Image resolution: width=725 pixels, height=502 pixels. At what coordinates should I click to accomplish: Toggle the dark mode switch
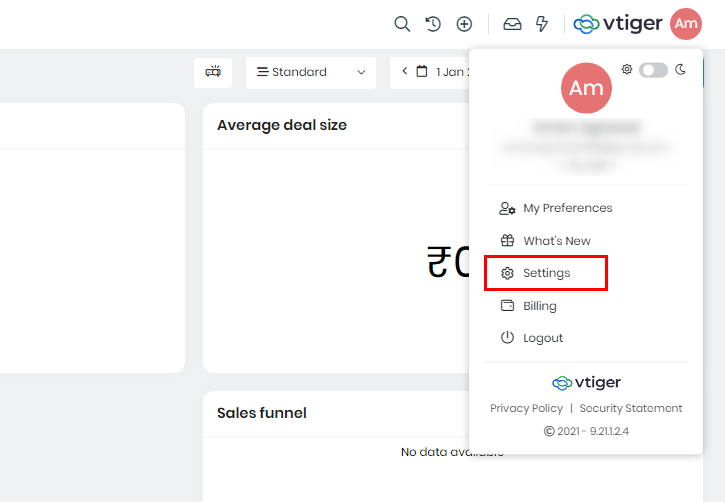653,70
